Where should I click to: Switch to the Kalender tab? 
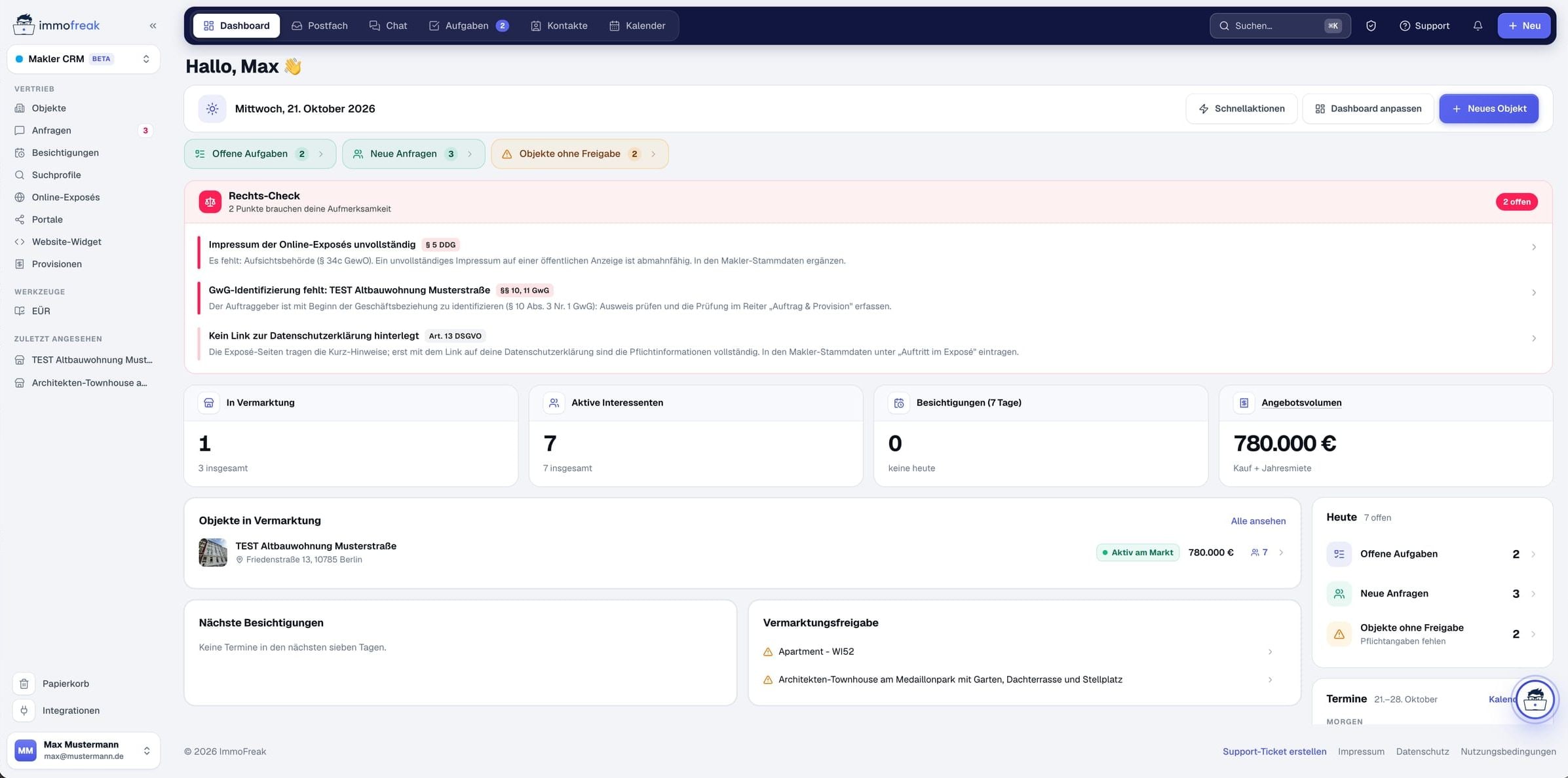point(638,26)
